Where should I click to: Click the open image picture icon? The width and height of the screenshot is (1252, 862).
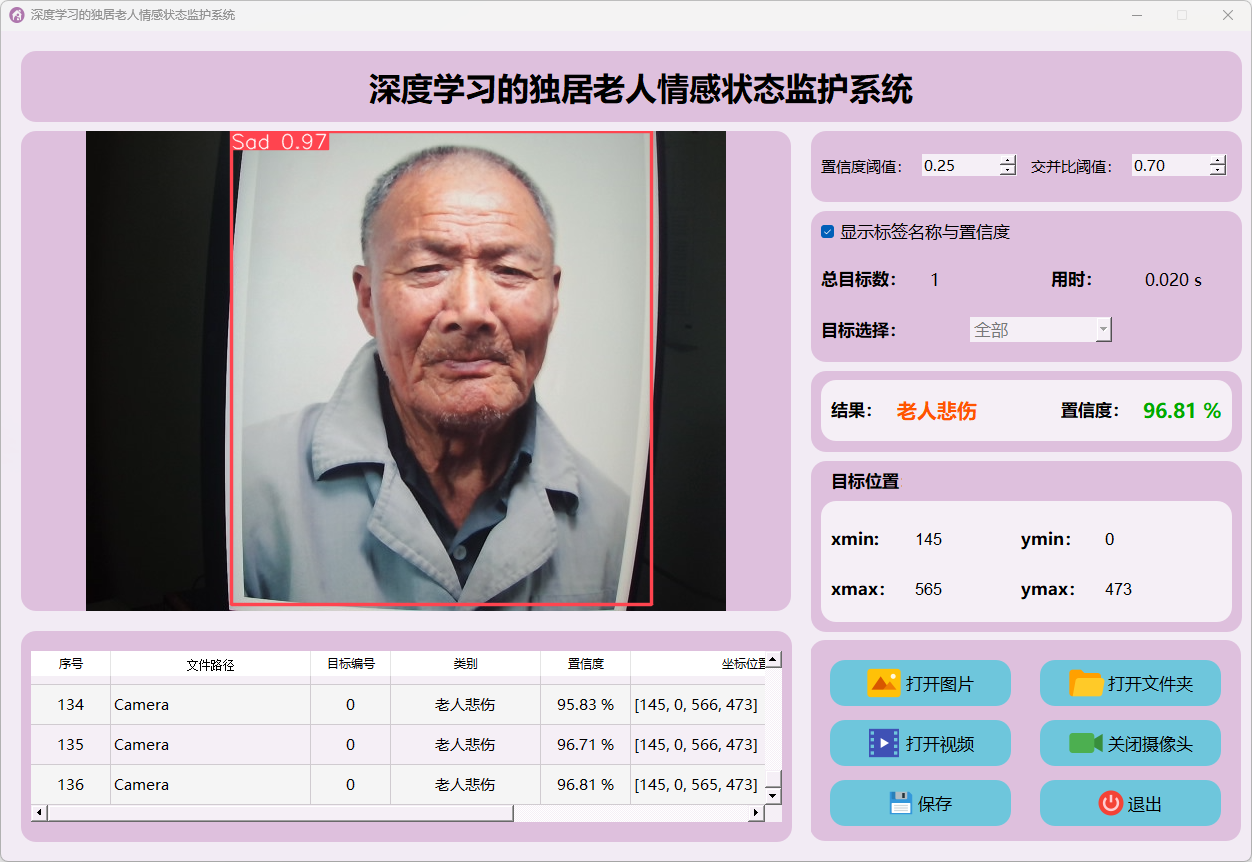[883, 684]
